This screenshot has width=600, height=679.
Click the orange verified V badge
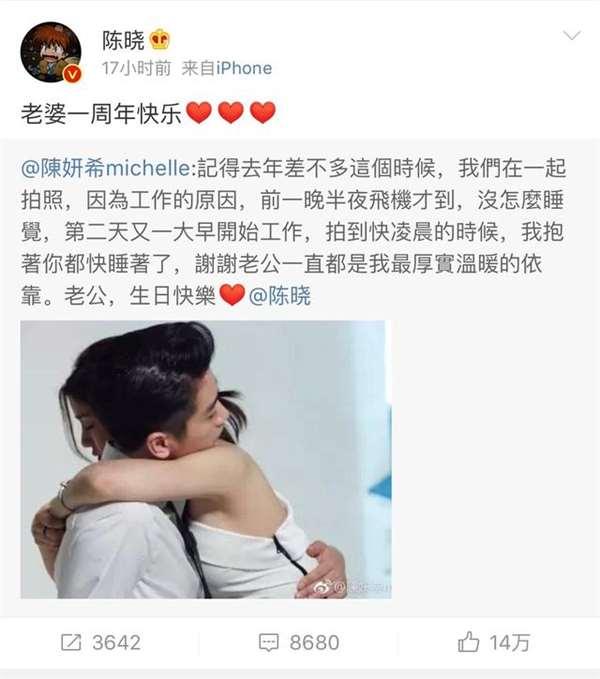click(72, 74)
